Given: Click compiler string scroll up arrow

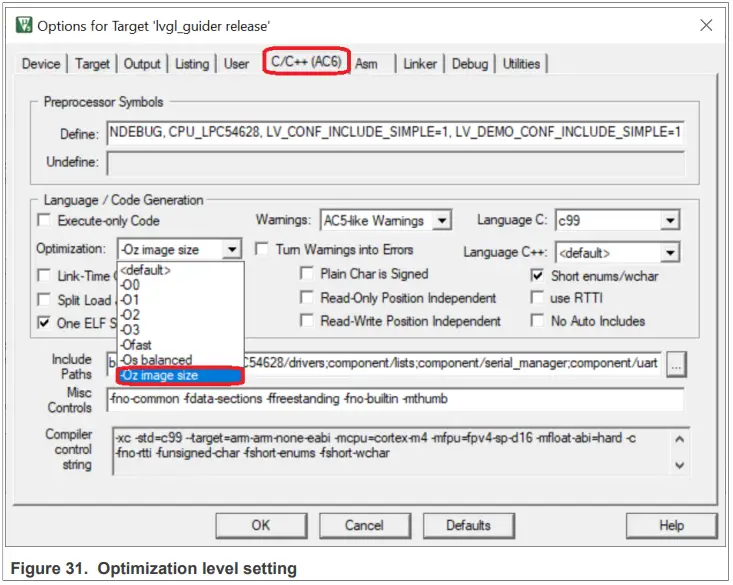Looking at the screenshot, I should pos(680,439).
